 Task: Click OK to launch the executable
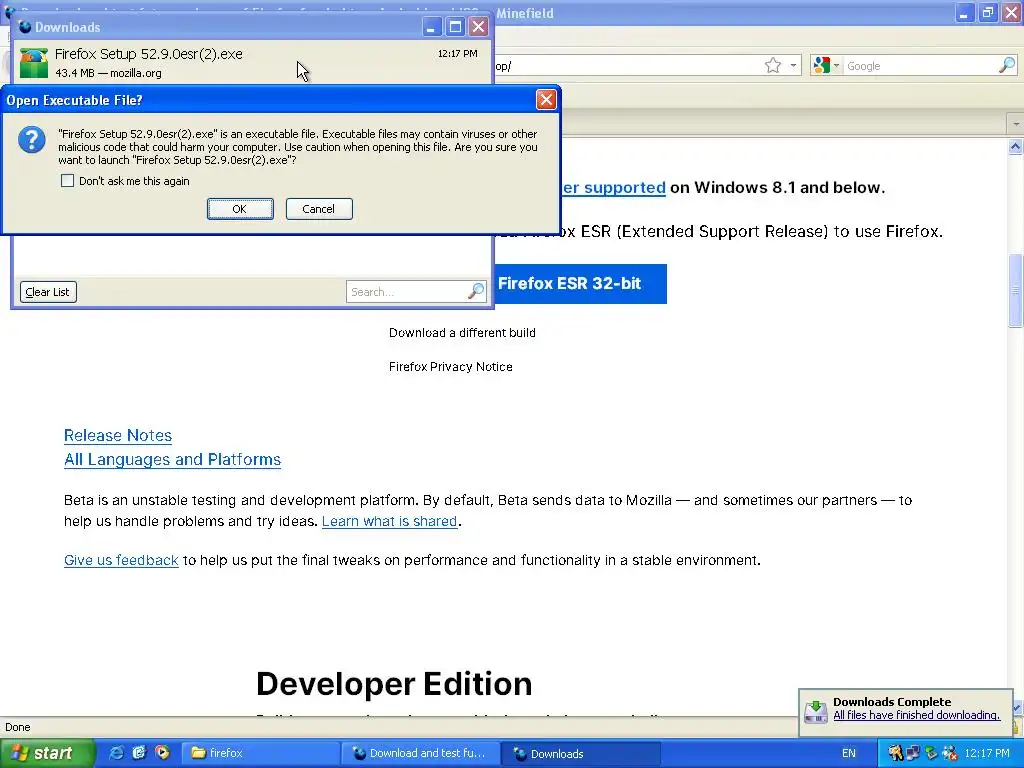(240, 209)
